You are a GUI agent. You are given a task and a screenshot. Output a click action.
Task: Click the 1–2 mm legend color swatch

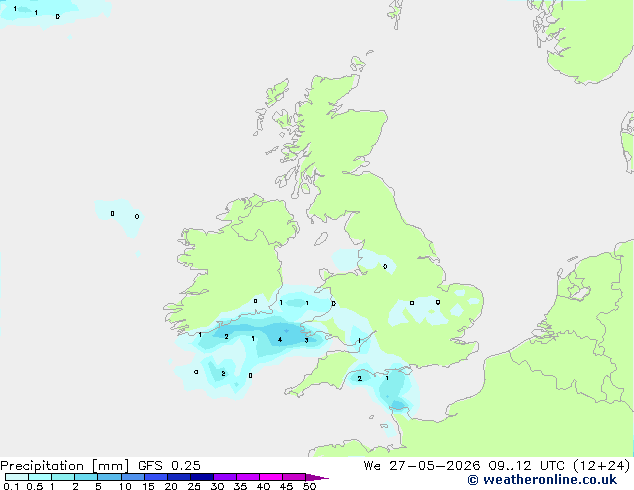point(63,477)
